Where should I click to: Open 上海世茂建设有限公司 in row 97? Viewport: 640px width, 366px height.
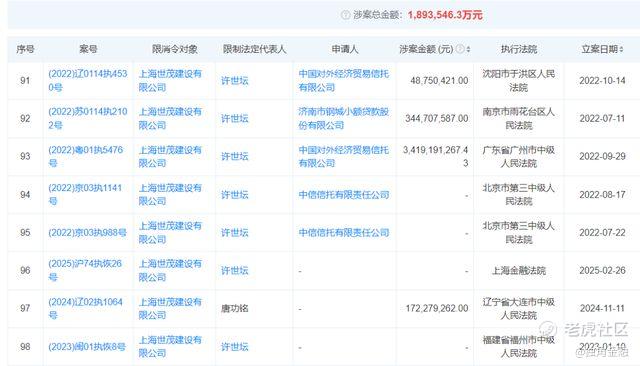[170, 308]
